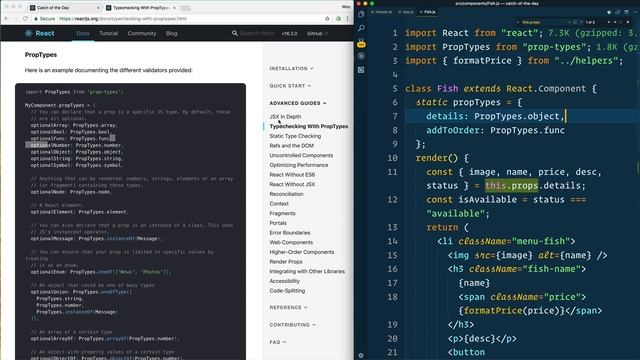Reload the page in Chrome
The width and height of the screenshot is (640, 360).
(25, 18)
